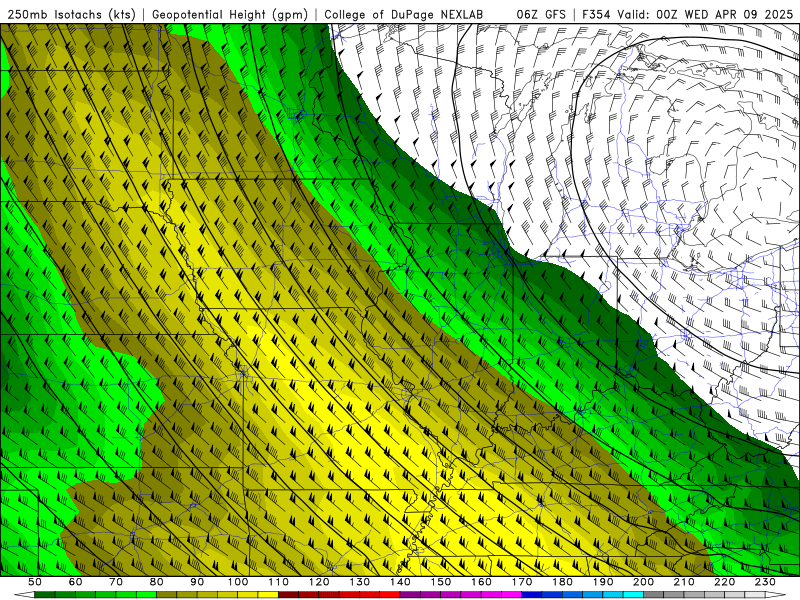Click the "230" value on the color scale

point(765,582)
